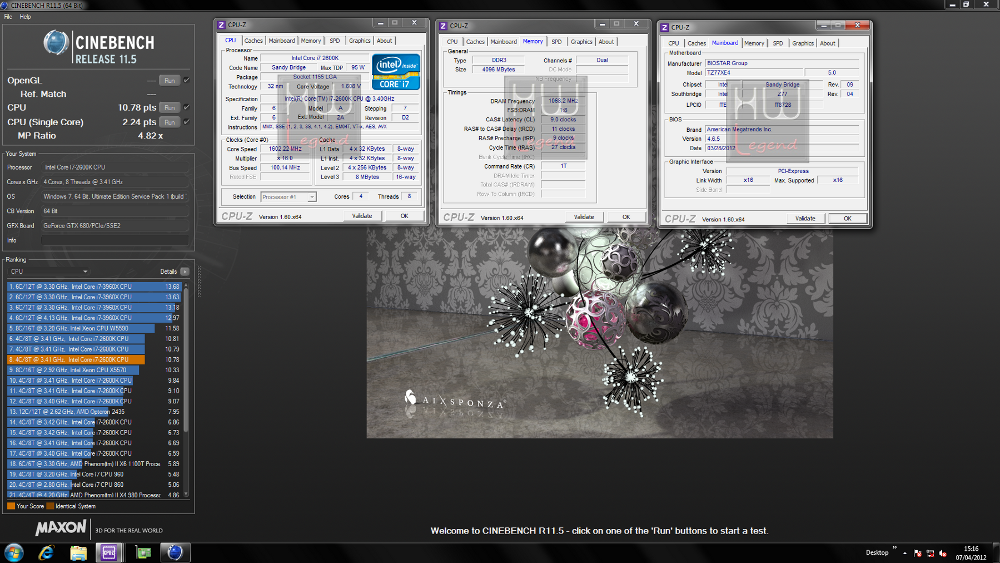Open About tab in first CPU-Z window

(385, 41)
